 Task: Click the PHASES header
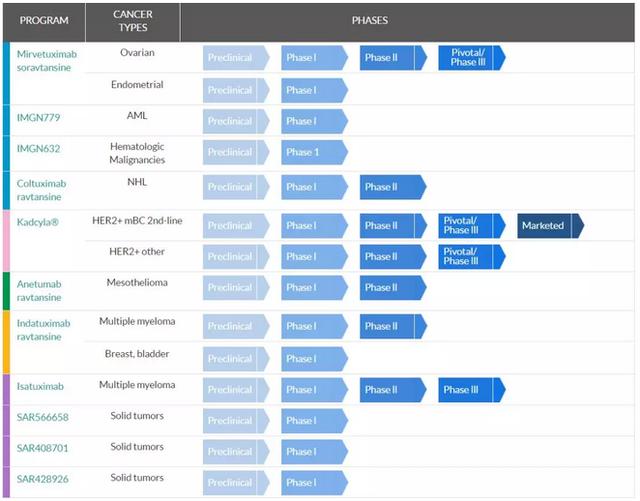pos(369,21)
